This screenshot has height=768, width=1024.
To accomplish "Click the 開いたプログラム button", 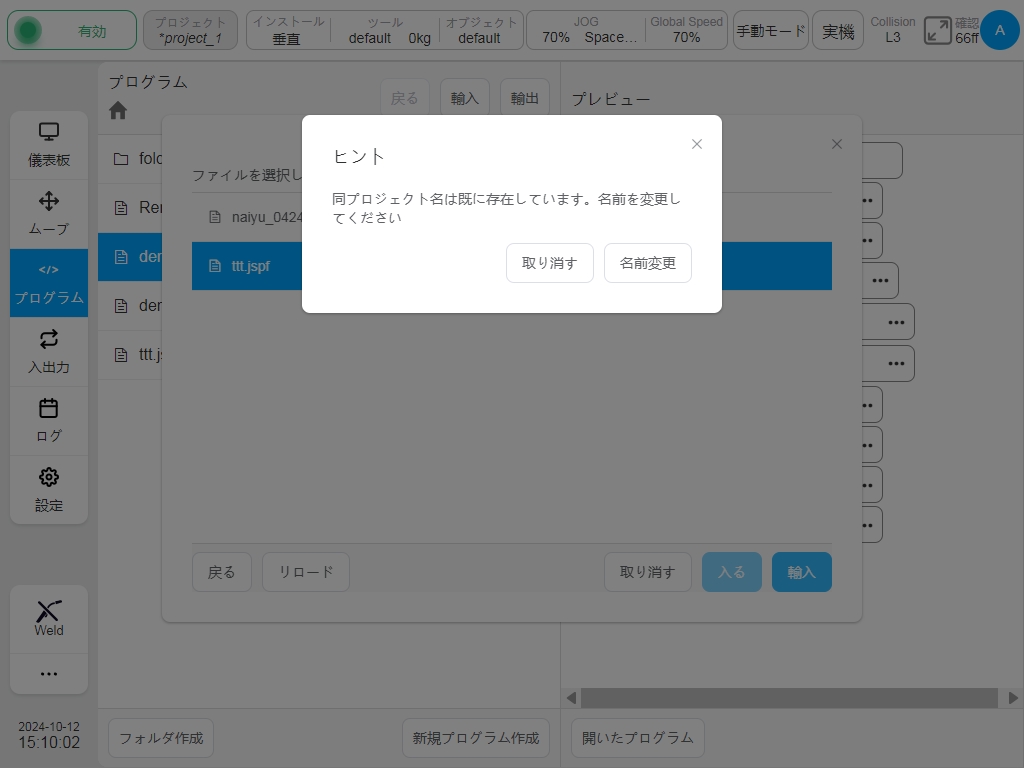I will point(637,738).
